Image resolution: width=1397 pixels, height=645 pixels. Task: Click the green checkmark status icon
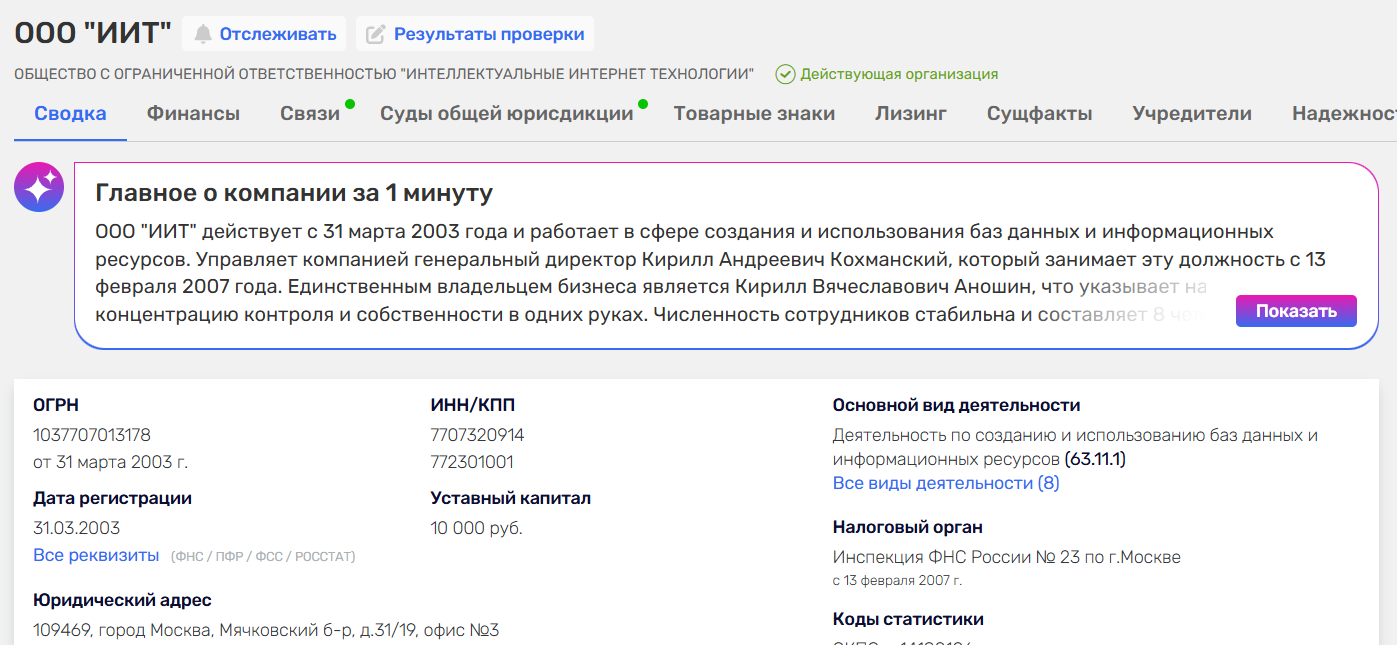pos(785,74)
